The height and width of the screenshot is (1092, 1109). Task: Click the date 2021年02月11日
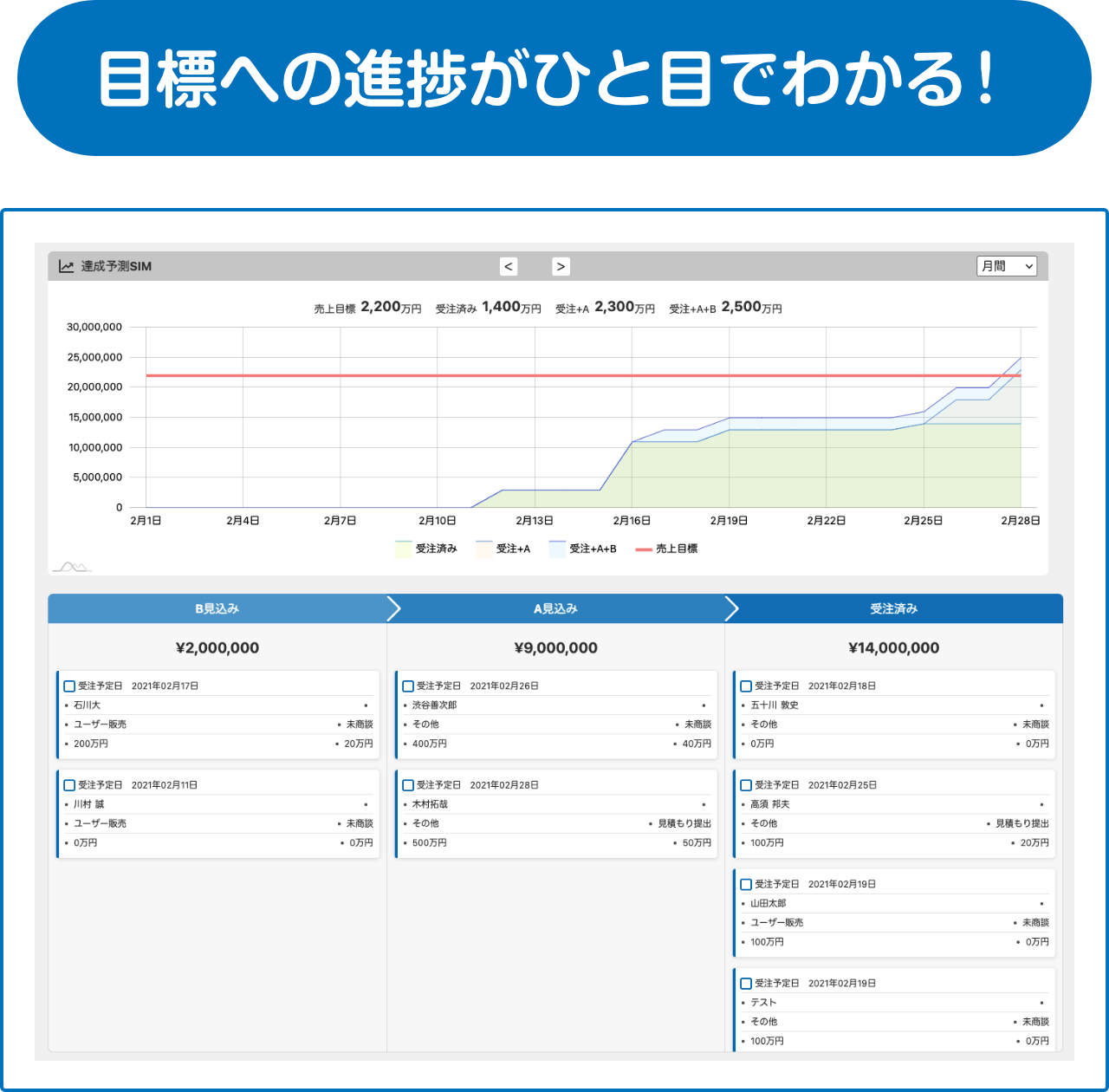coord(165,785)
